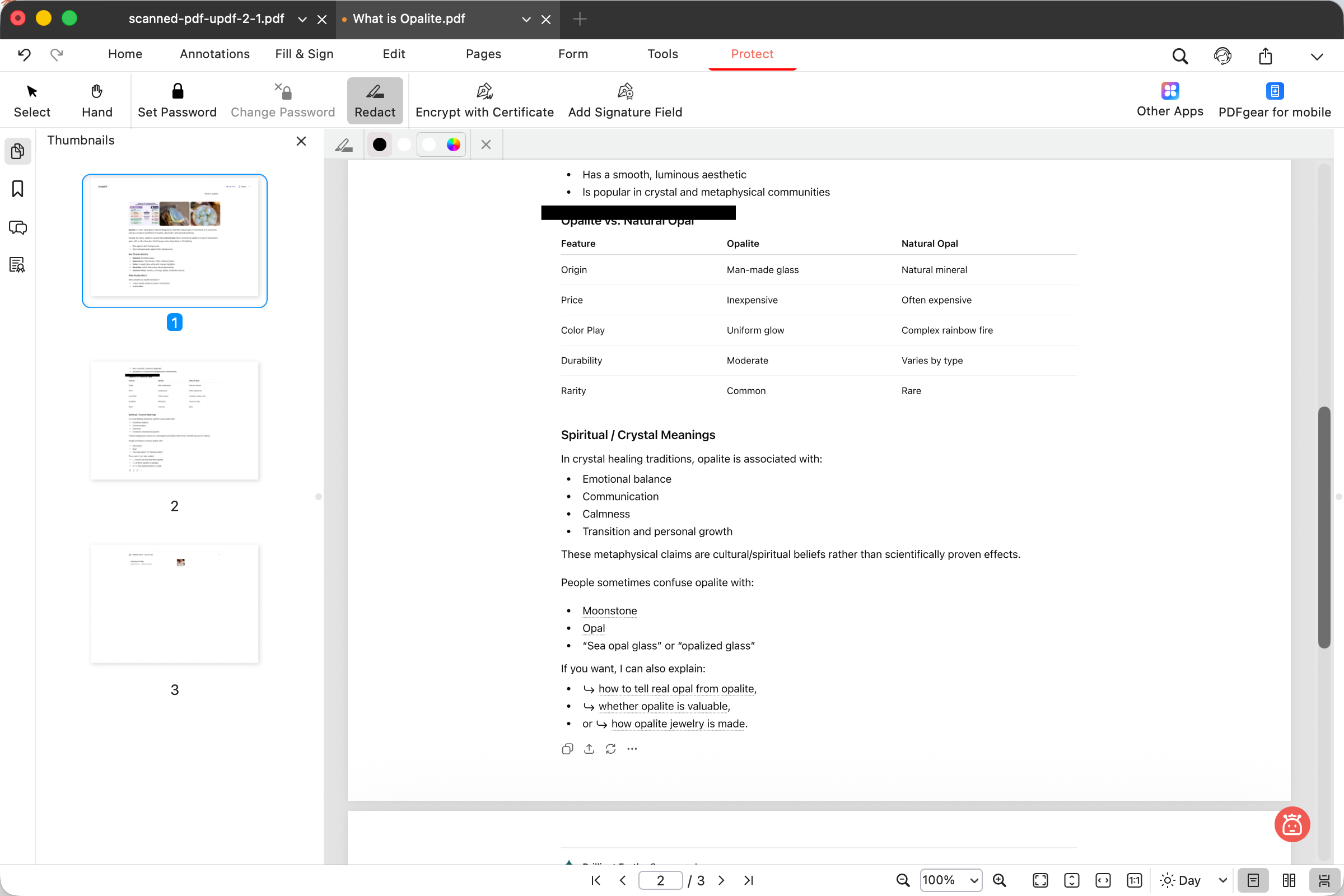Open the Fill & Sign tab

[304, 54]
